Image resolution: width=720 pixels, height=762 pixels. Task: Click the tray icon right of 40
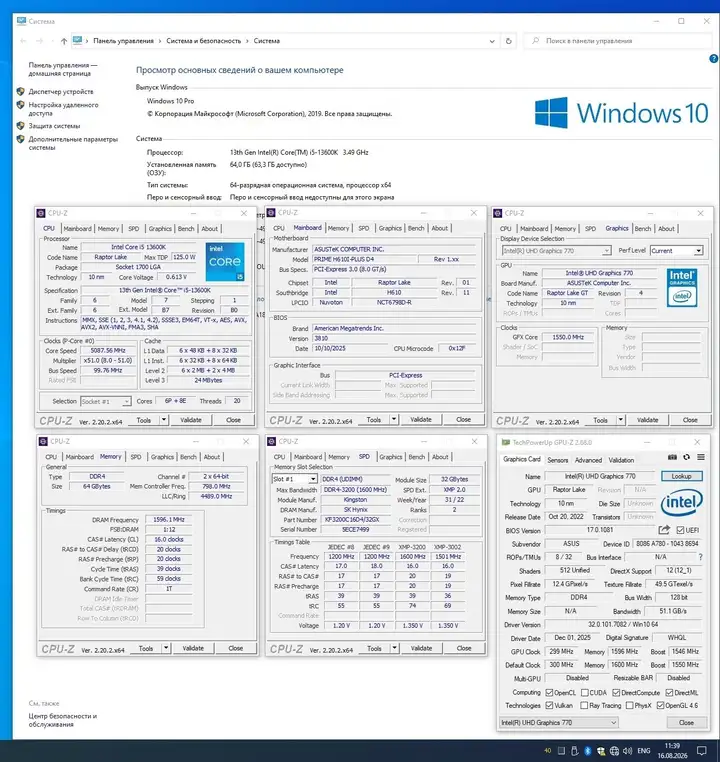tap(561, 751)
